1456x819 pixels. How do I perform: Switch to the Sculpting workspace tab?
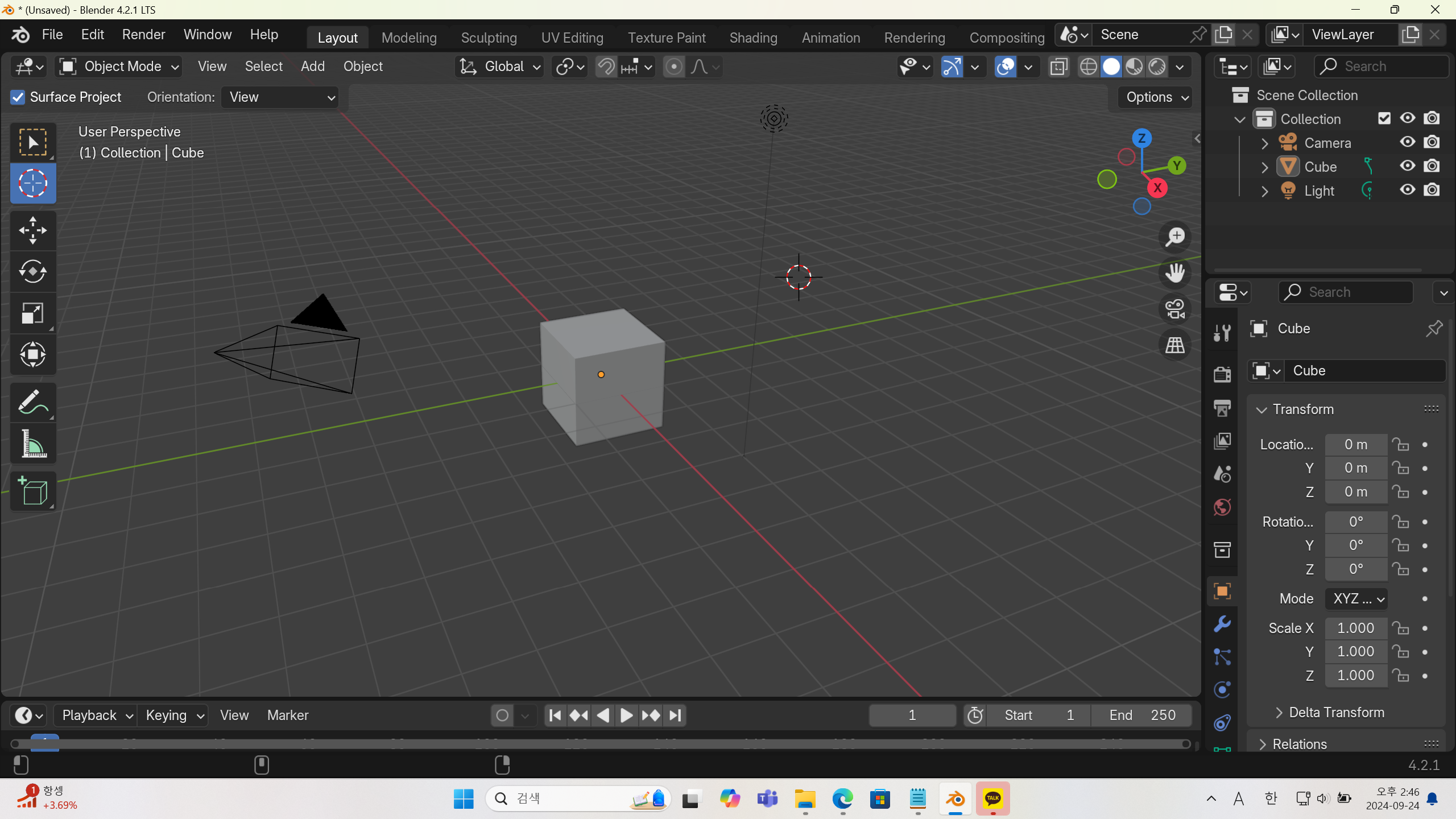(x=489, y=38)
